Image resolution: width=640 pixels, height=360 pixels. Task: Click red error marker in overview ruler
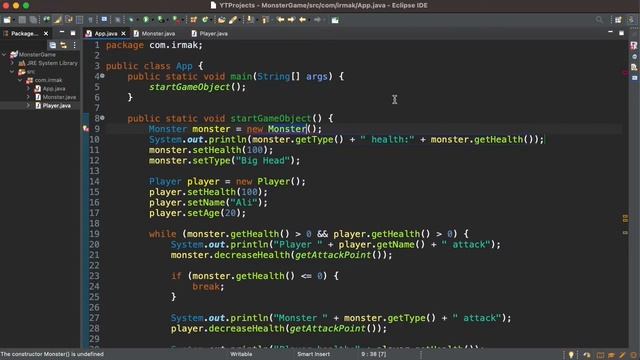coord(625,73)
